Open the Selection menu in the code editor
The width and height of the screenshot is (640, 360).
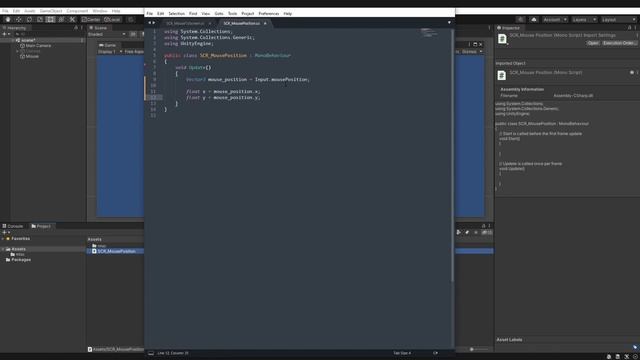coord(176,13)
